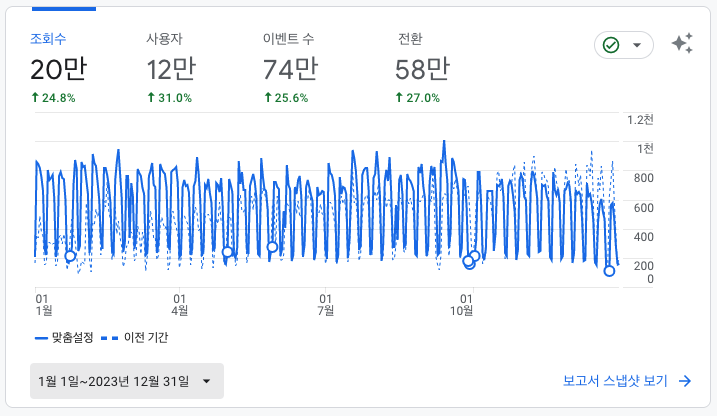Viewport: 717px width, 416px height.
Task: Expand the data status dropdown arrow
Action: 636,45
